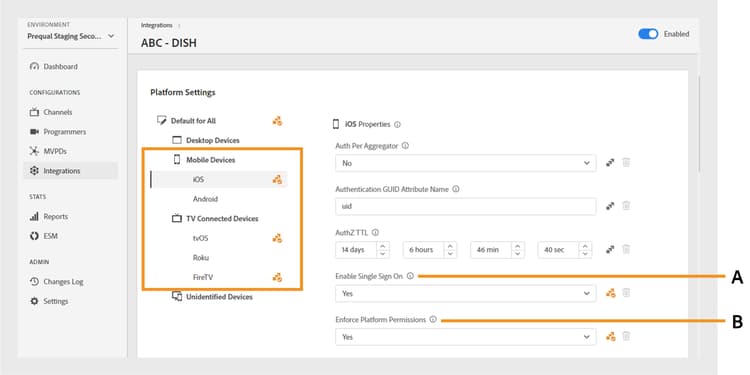Screen dimensions: 750x375
Task: Open Dashboard in the sidebar
Action: pos(60,66)
